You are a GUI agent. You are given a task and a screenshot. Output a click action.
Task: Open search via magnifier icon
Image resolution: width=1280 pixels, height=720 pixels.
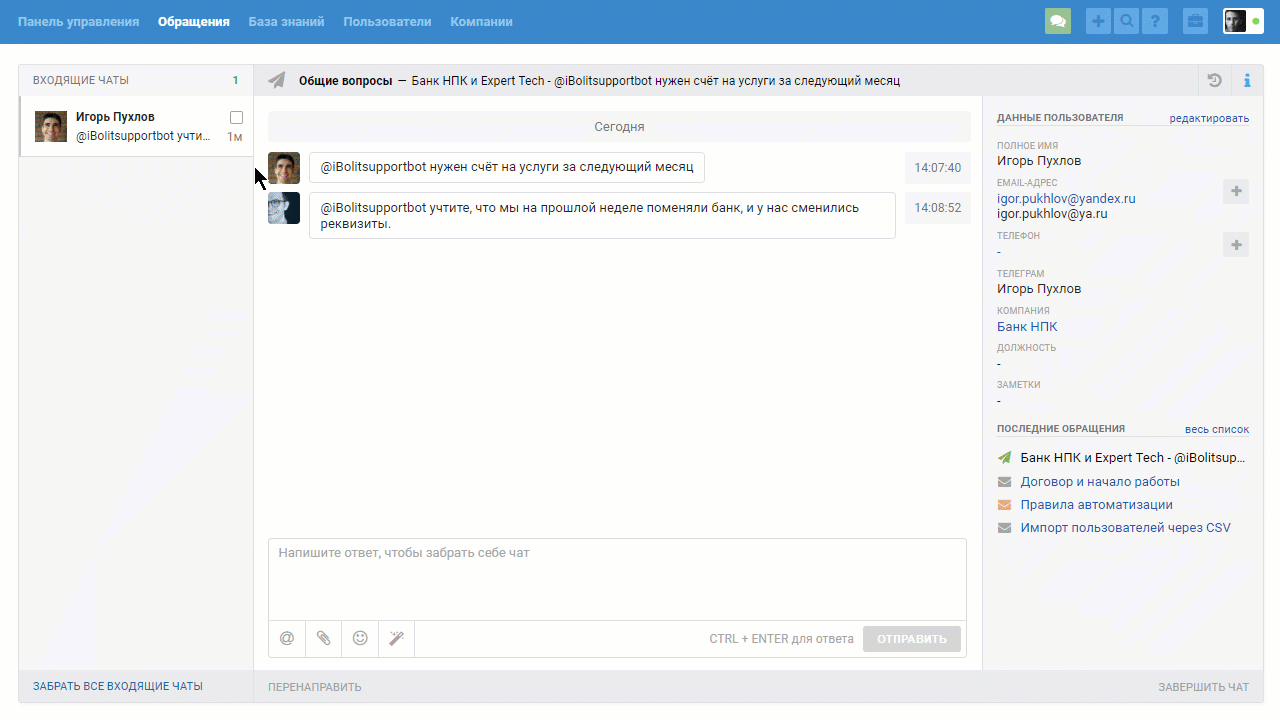(1127, 21)
